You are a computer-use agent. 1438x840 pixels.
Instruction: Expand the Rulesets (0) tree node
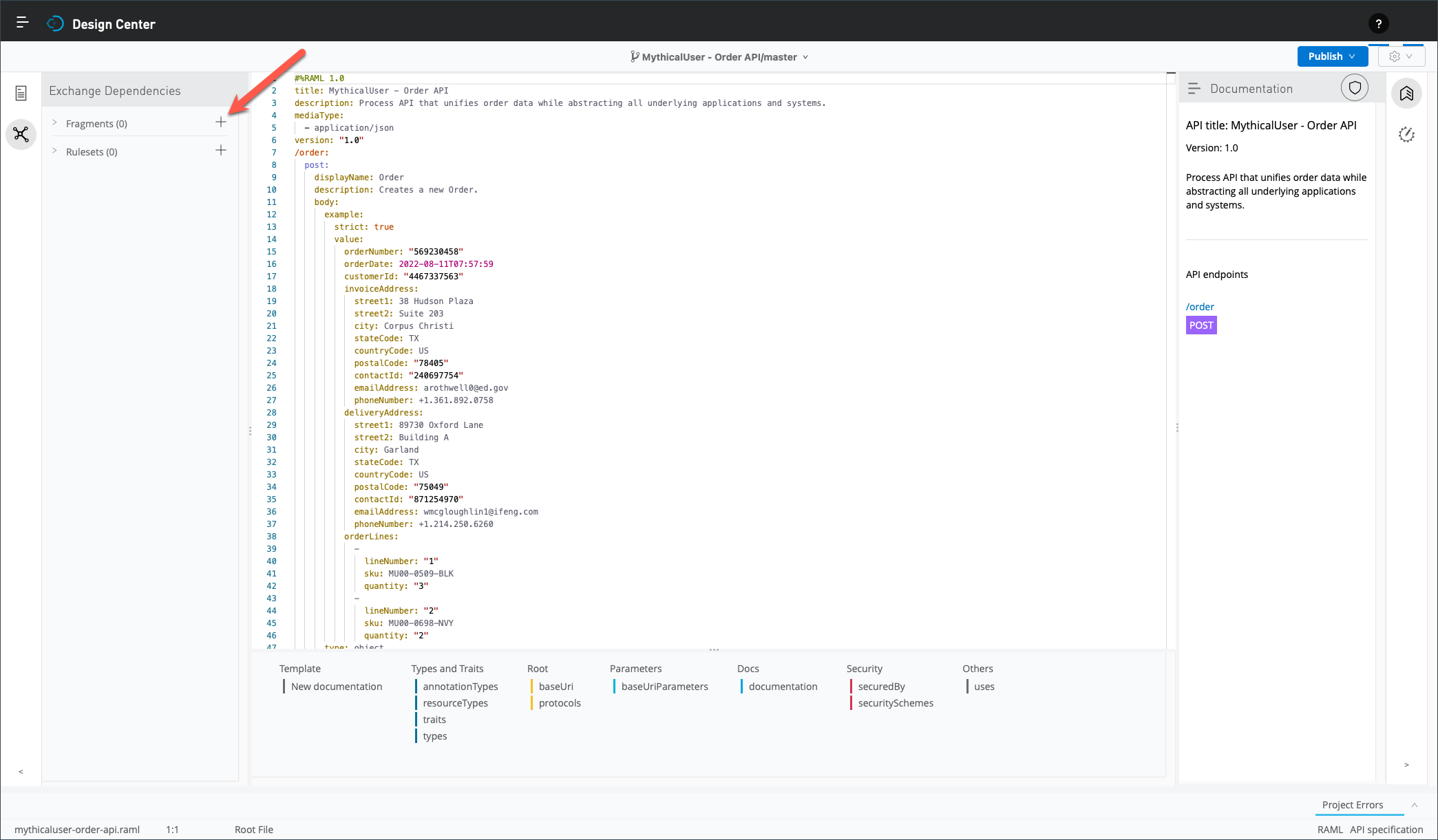click(x=54, y=151)
